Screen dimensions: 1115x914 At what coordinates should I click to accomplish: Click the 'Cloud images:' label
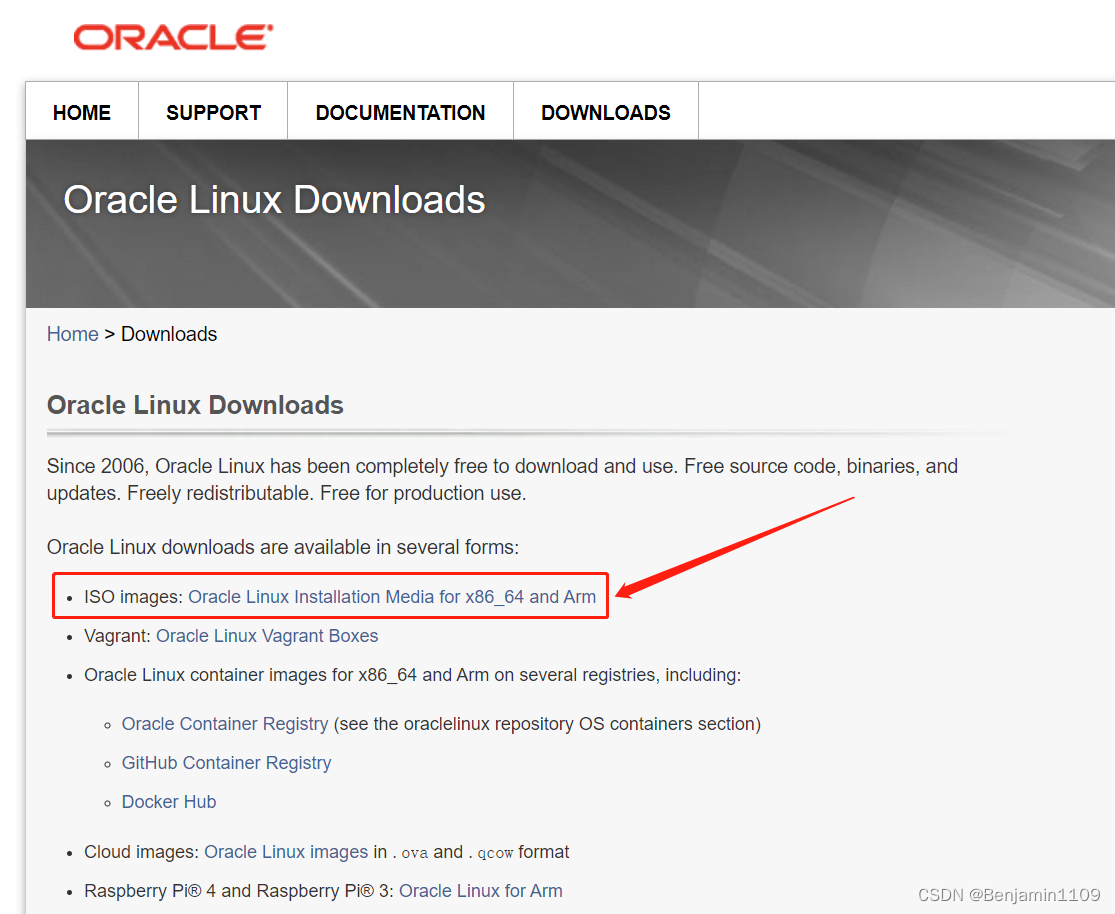[x=142, y=852]
